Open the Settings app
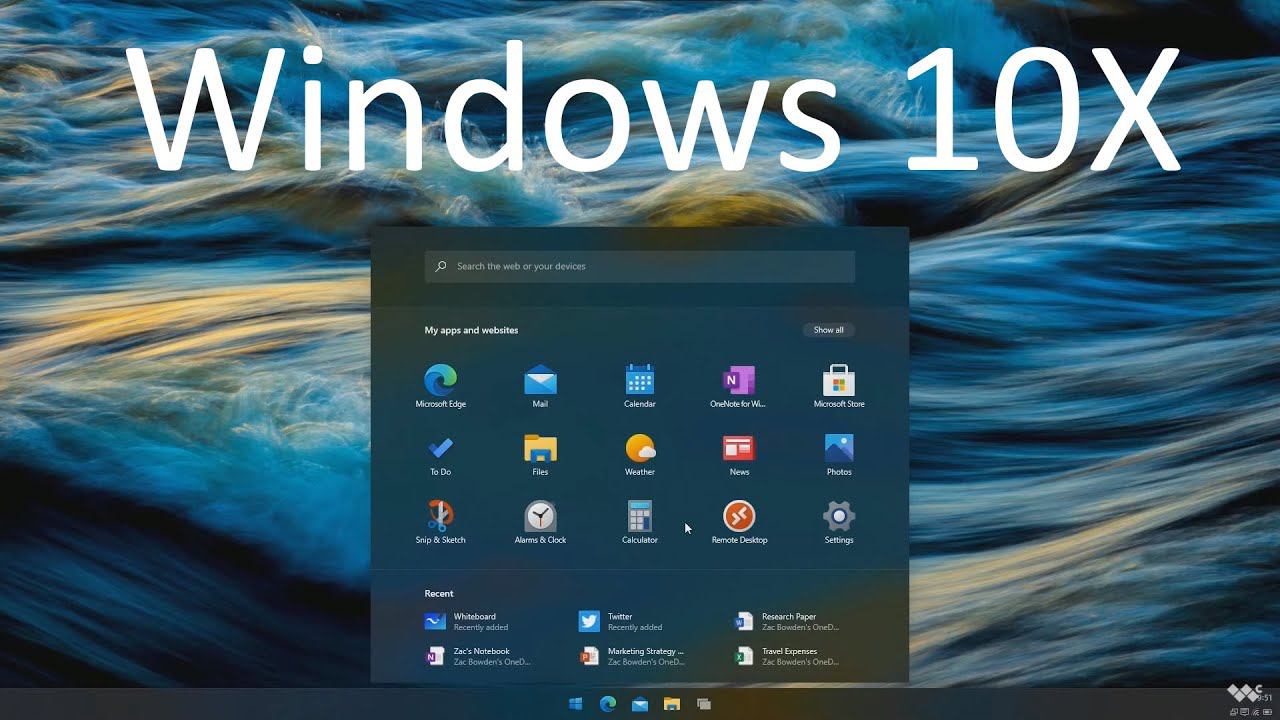 [839, 522]
